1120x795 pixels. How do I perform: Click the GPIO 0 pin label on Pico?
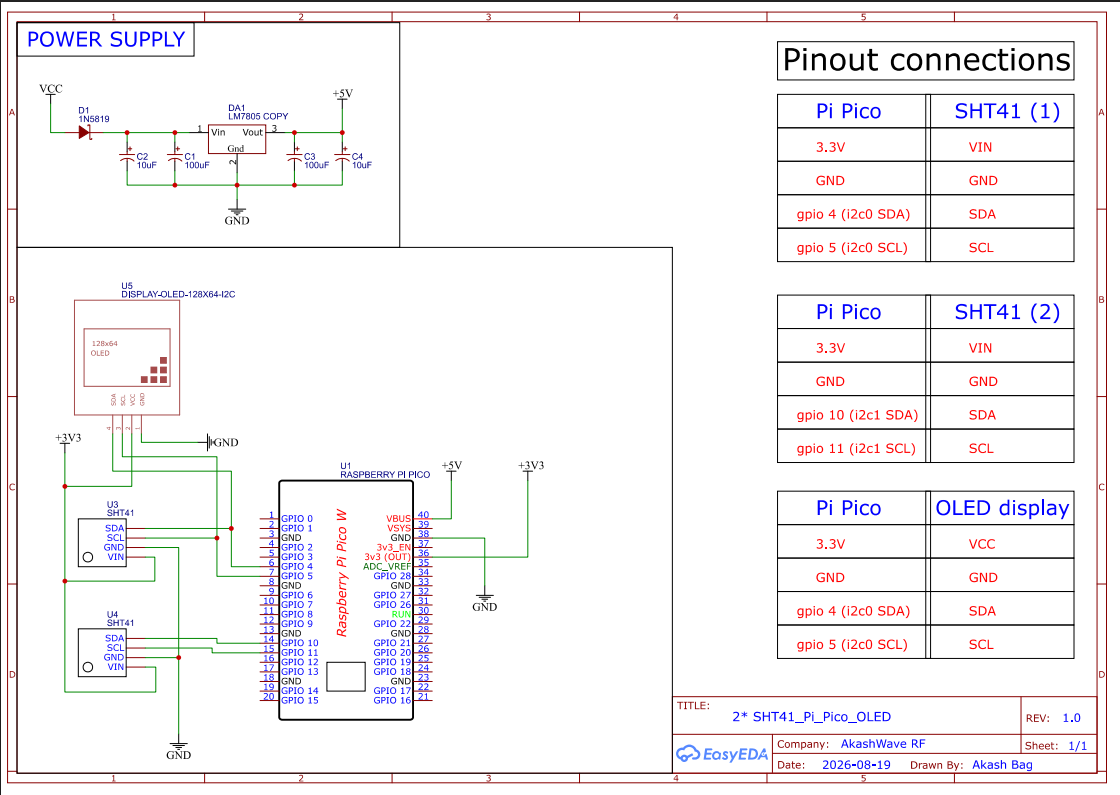[297, 519]
